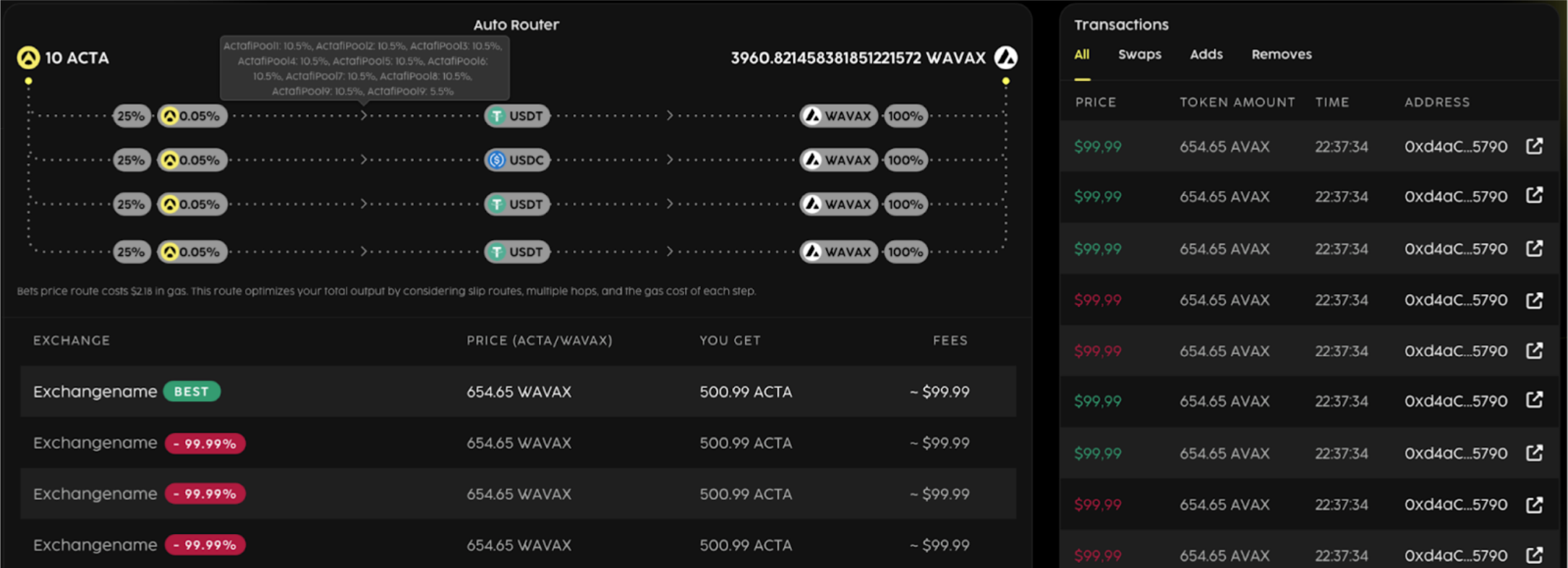Screen dimensions: 1568x568
Task: Open external link icon in first transaction row
Action: (1534, 146)
